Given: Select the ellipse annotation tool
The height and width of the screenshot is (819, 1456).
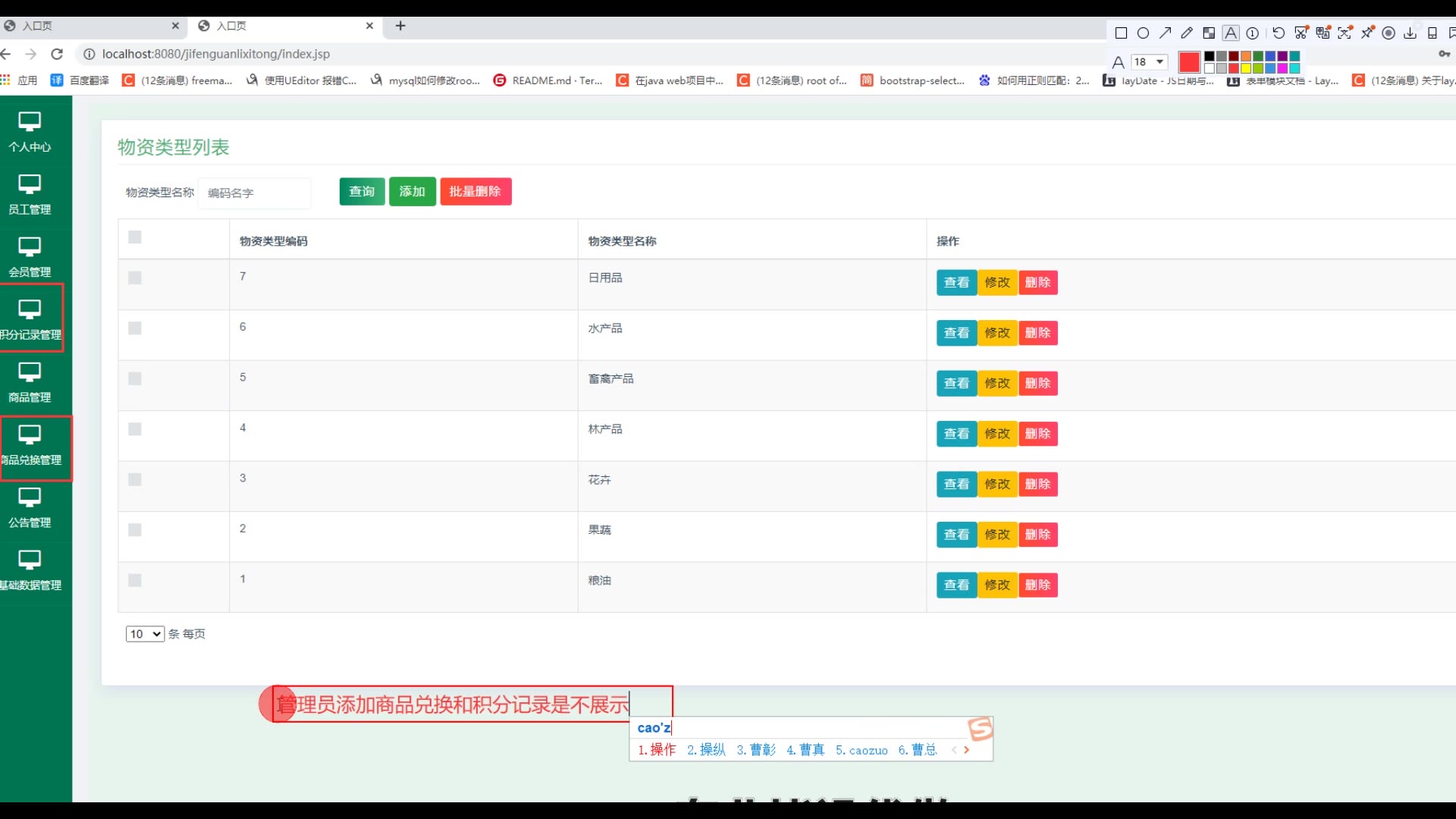Looking at the screenshot, I should (x=1143, y=33).
